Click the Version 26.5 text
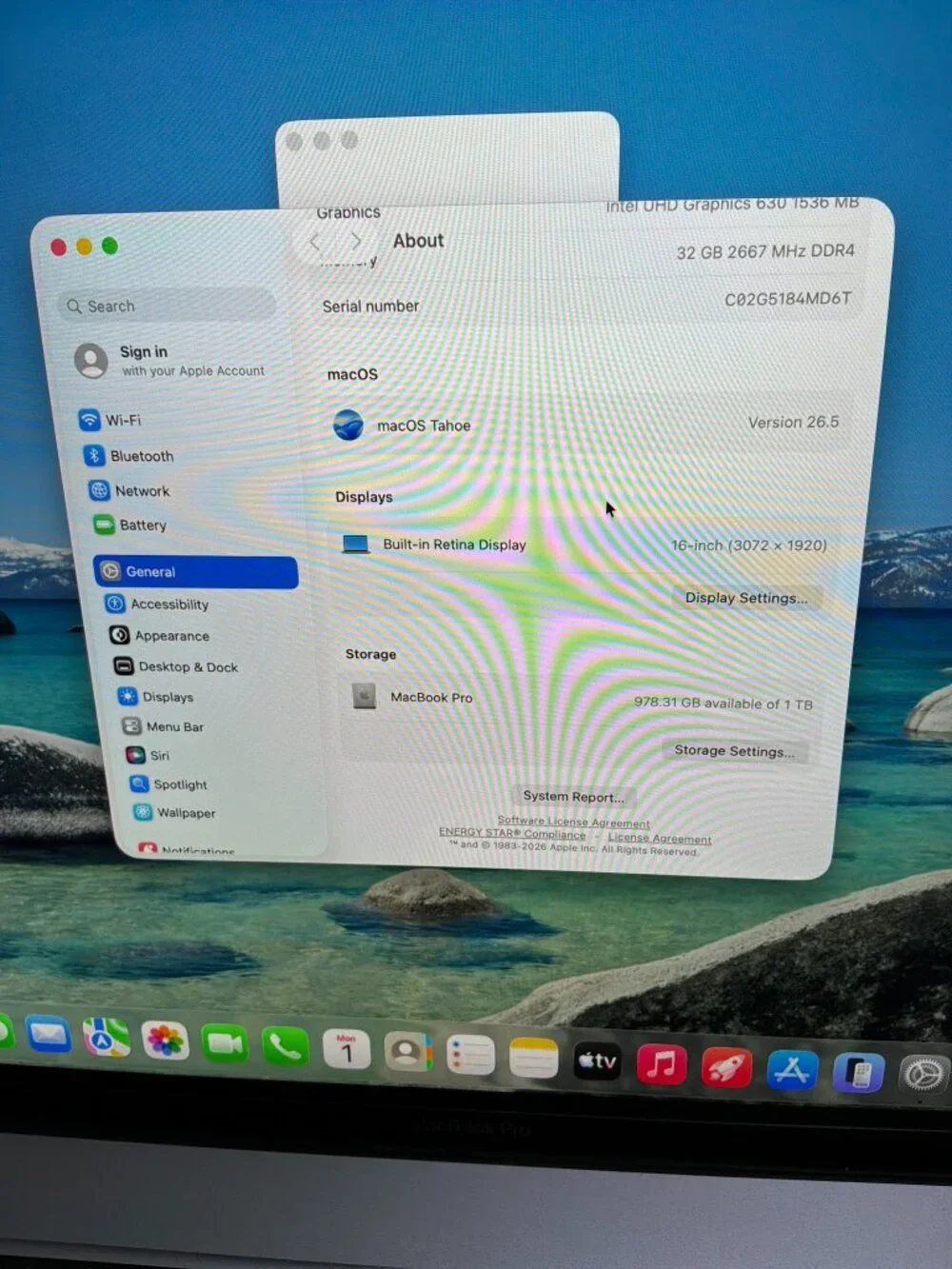Viewport: 952px width, 1269px height. pos(793,422)
